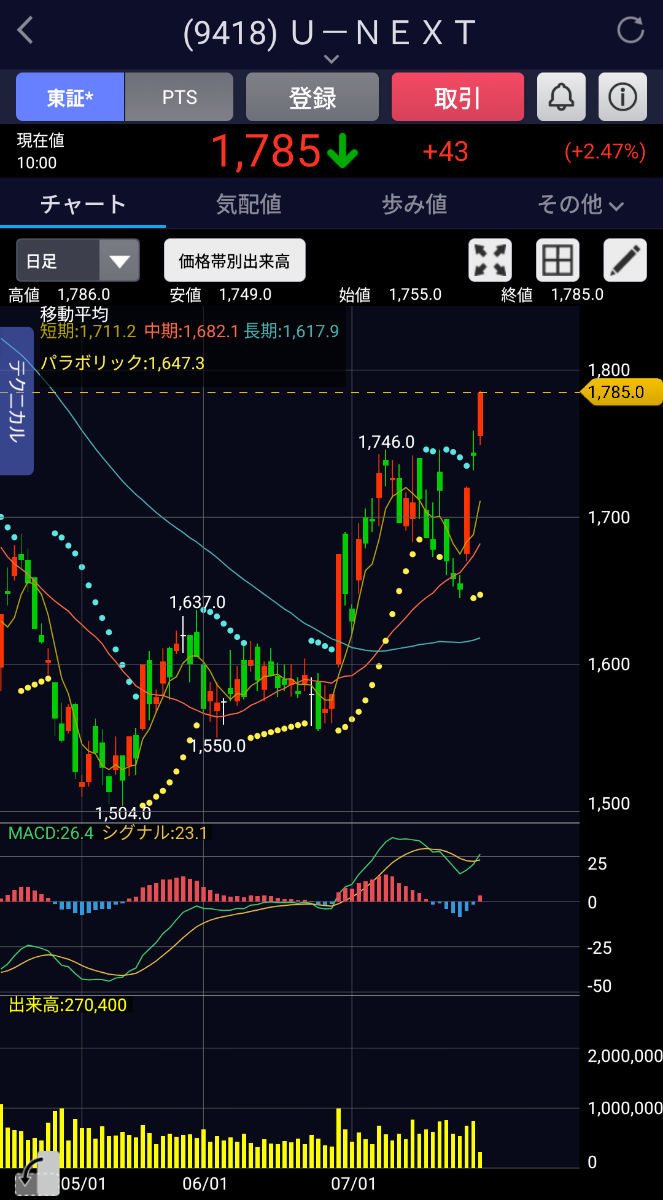Toggle 価格帯別出来高 display
663x1200 pixels.
pyautogui.click(x=234, y=261)
